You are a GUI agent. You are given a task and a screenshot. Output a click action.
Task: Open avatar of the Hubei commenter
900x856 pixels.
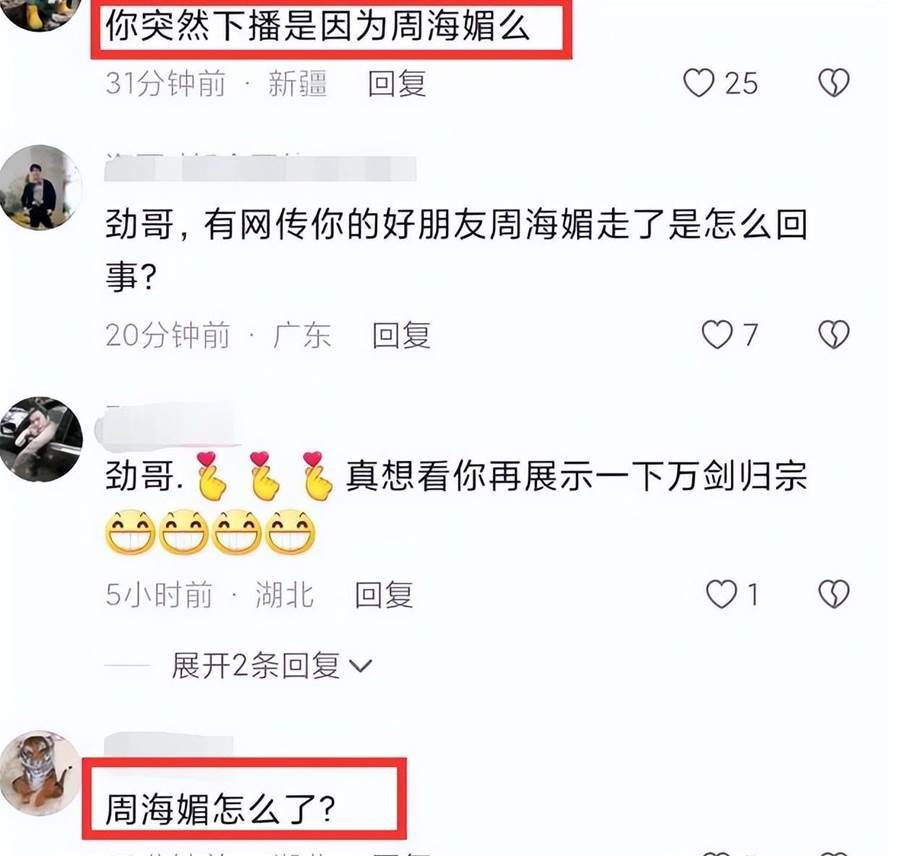[41, 439]
